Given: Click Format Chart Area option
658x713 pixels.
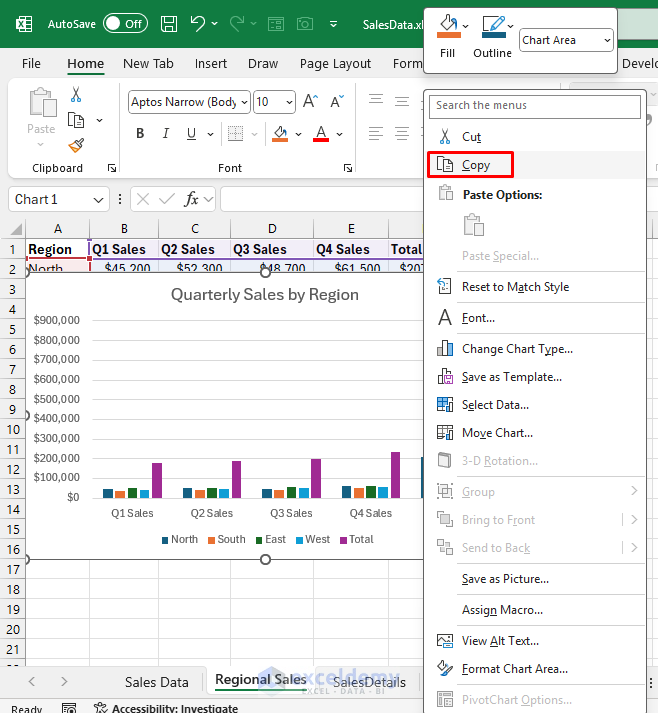Looking at the screenshot, I should [x=514, y=669].
